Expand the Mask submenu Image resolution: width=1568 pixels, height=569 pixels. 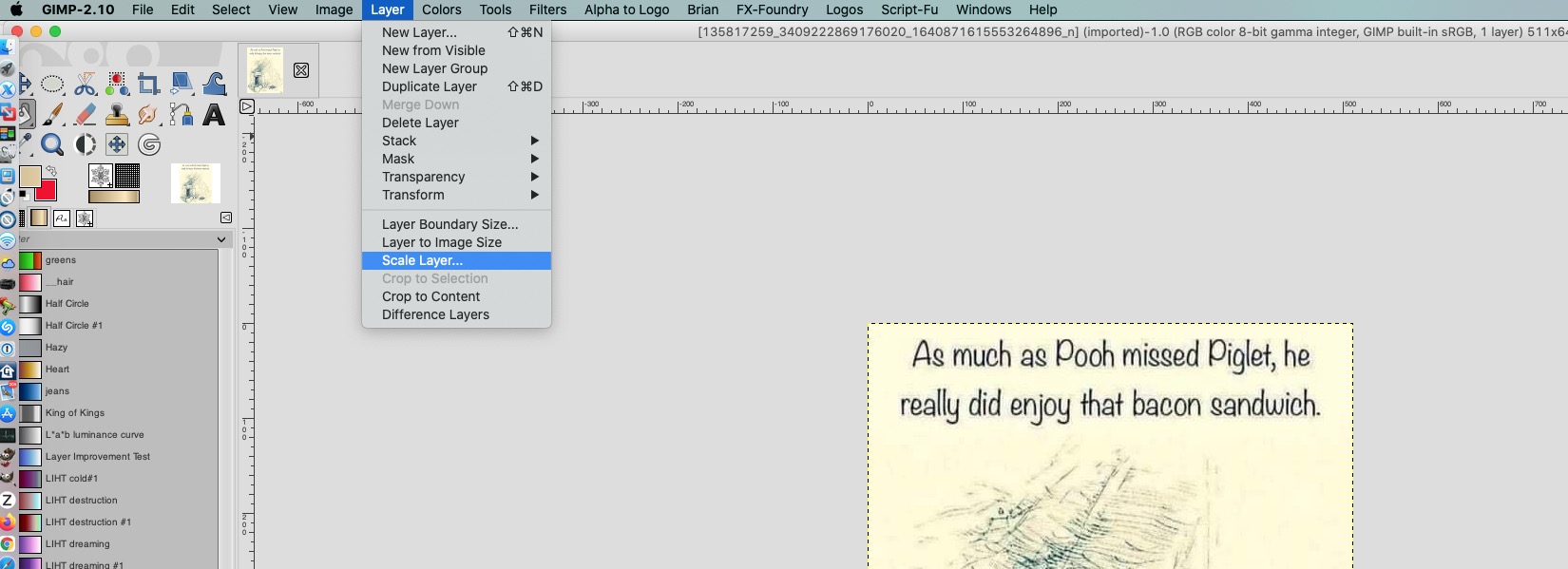(456, 159)
